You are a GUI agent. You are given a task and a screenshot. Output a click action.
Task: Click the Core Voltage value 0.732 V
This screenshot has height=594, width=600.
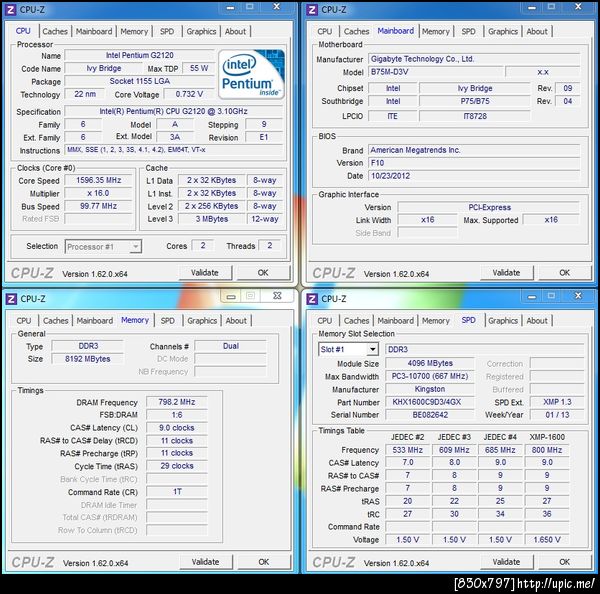pos(189,94)
